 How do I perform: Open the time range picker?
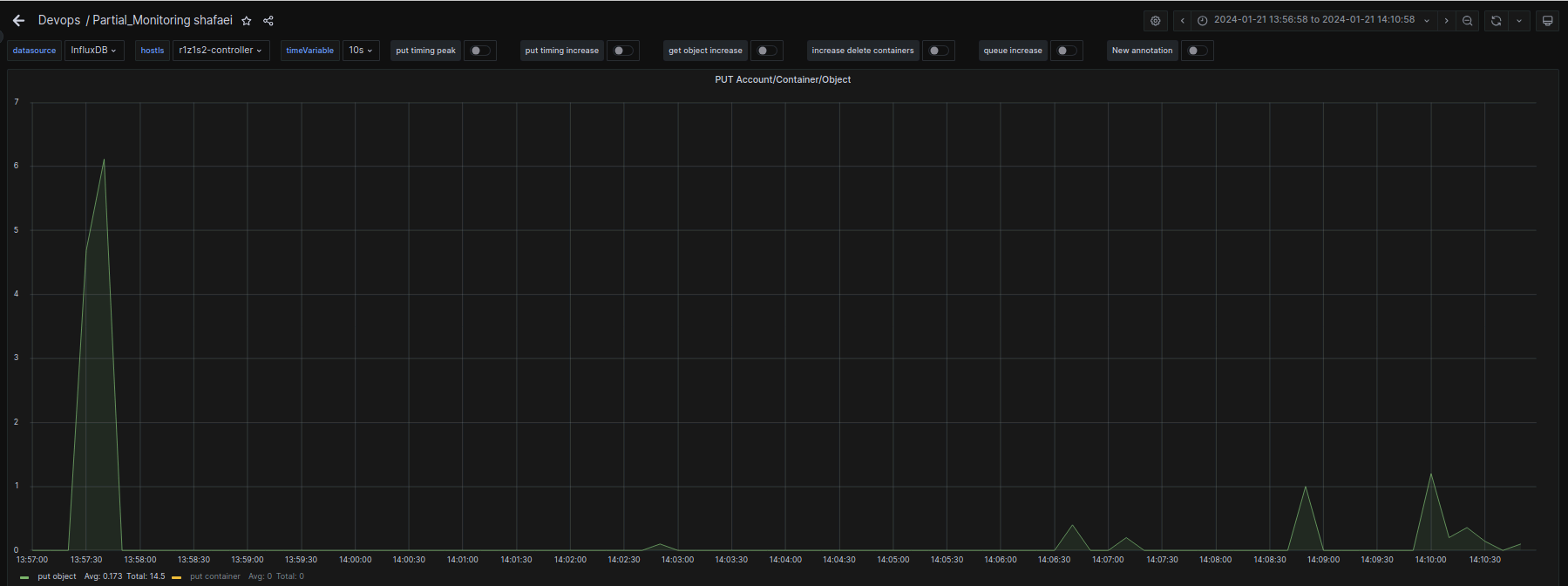coord(1313,20)
